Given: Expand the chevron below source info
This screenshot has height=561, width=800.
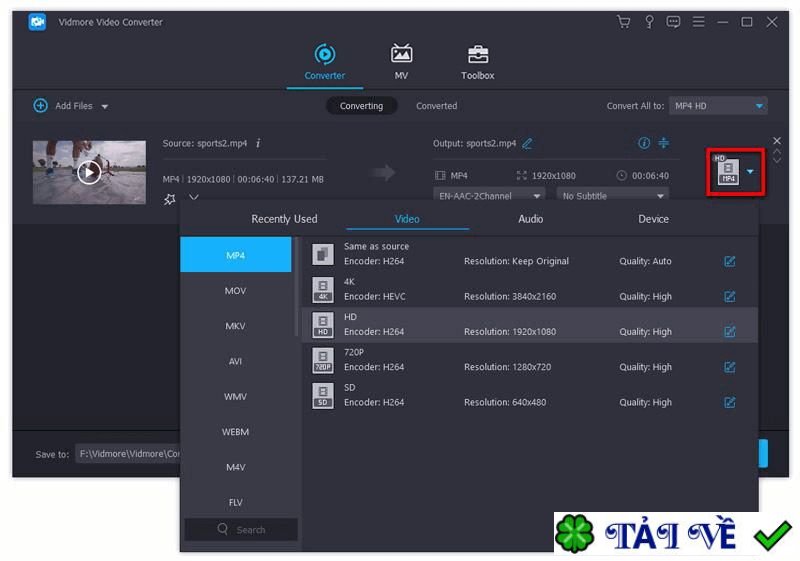Looking at the screenshot, I should pyautogui.click(x=193, y=197).
